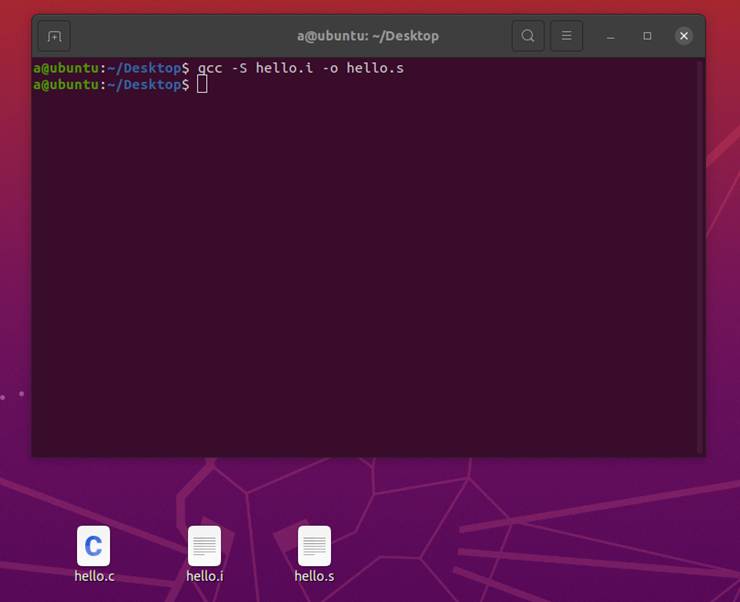The width and height of the screenshot is (740, 602).
Task: Click the hello.s file name label
Action: pyautogui.click(x=314, y=576)
